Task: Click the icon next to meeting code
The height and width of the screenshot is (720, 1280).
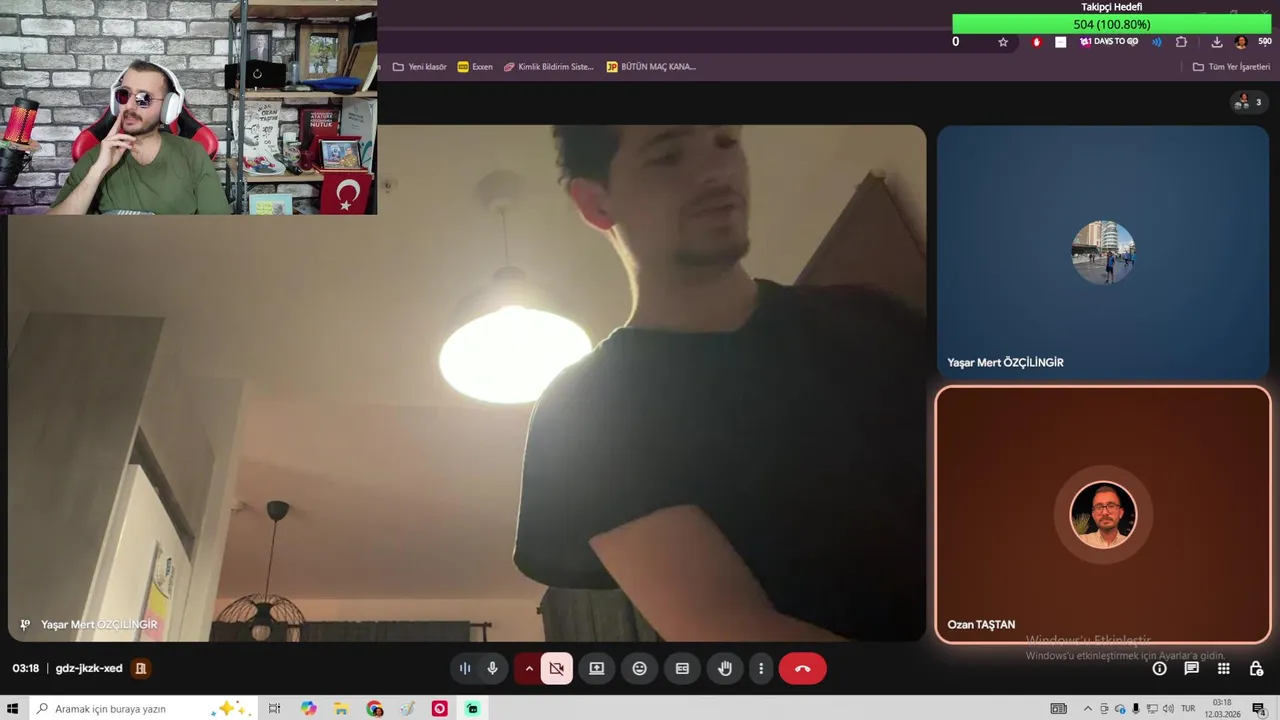Action: click(141, 668)
